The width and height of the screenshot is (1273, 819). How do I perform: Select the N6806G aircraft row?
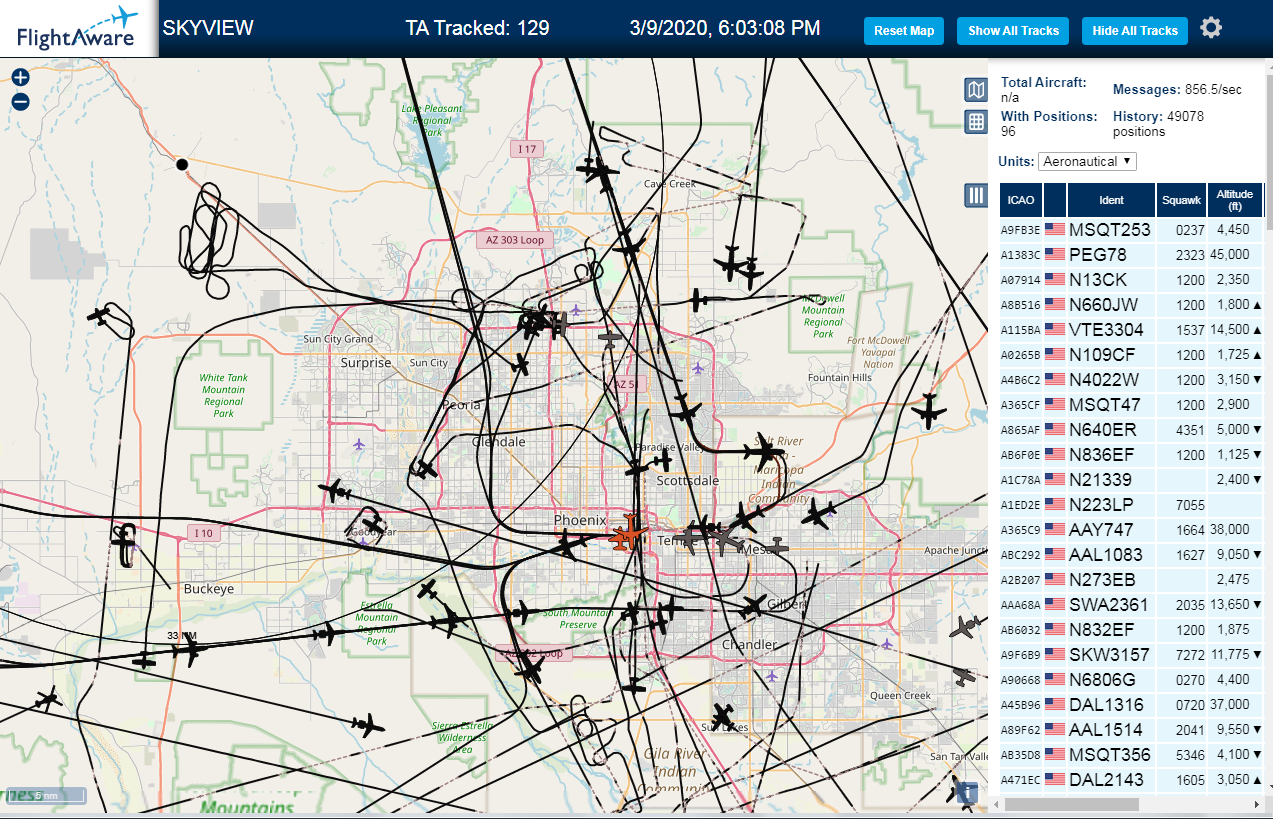tap(1131, 679)
